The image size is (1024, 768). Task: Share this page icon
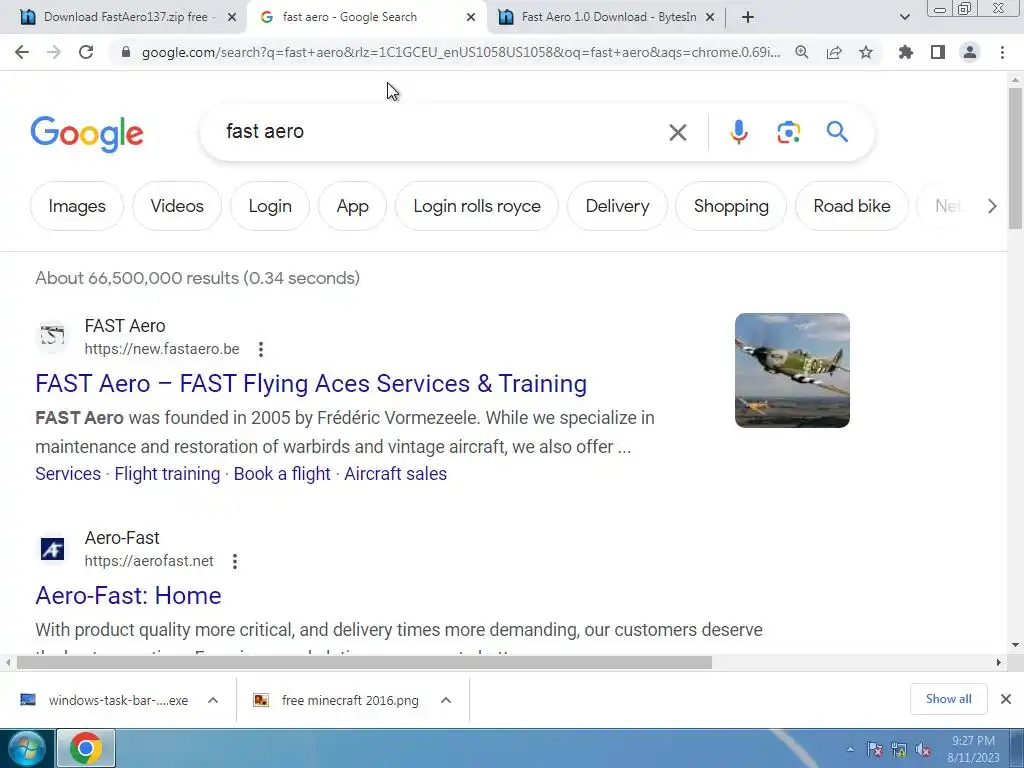834,52
